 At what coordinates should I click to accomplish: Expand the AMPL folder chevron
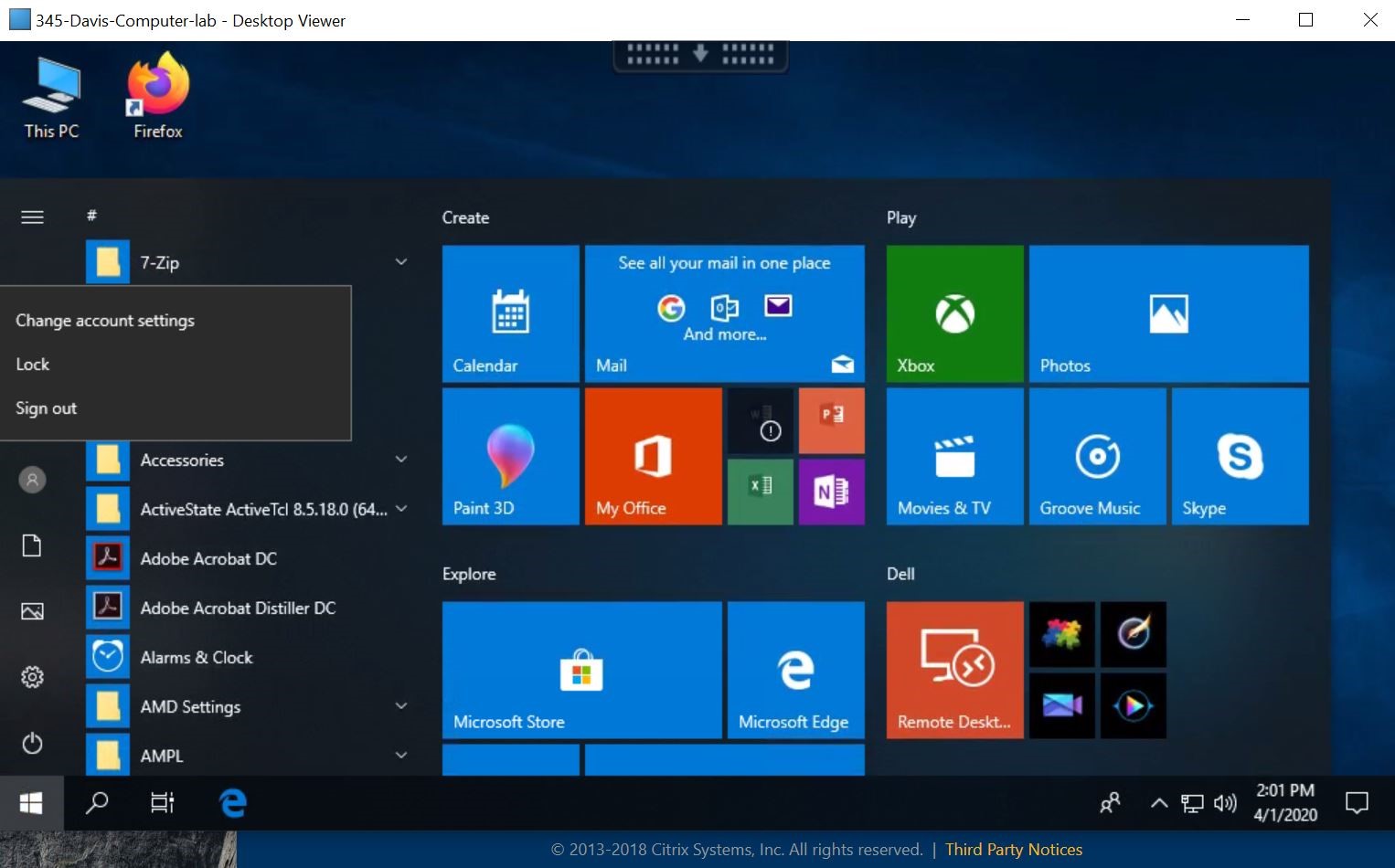400,756
